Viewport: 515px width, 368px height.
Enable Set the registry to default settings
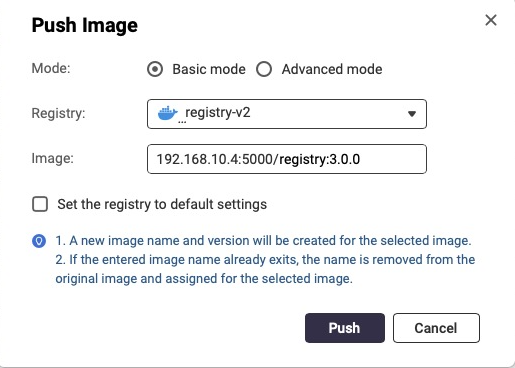coord(40,204)
